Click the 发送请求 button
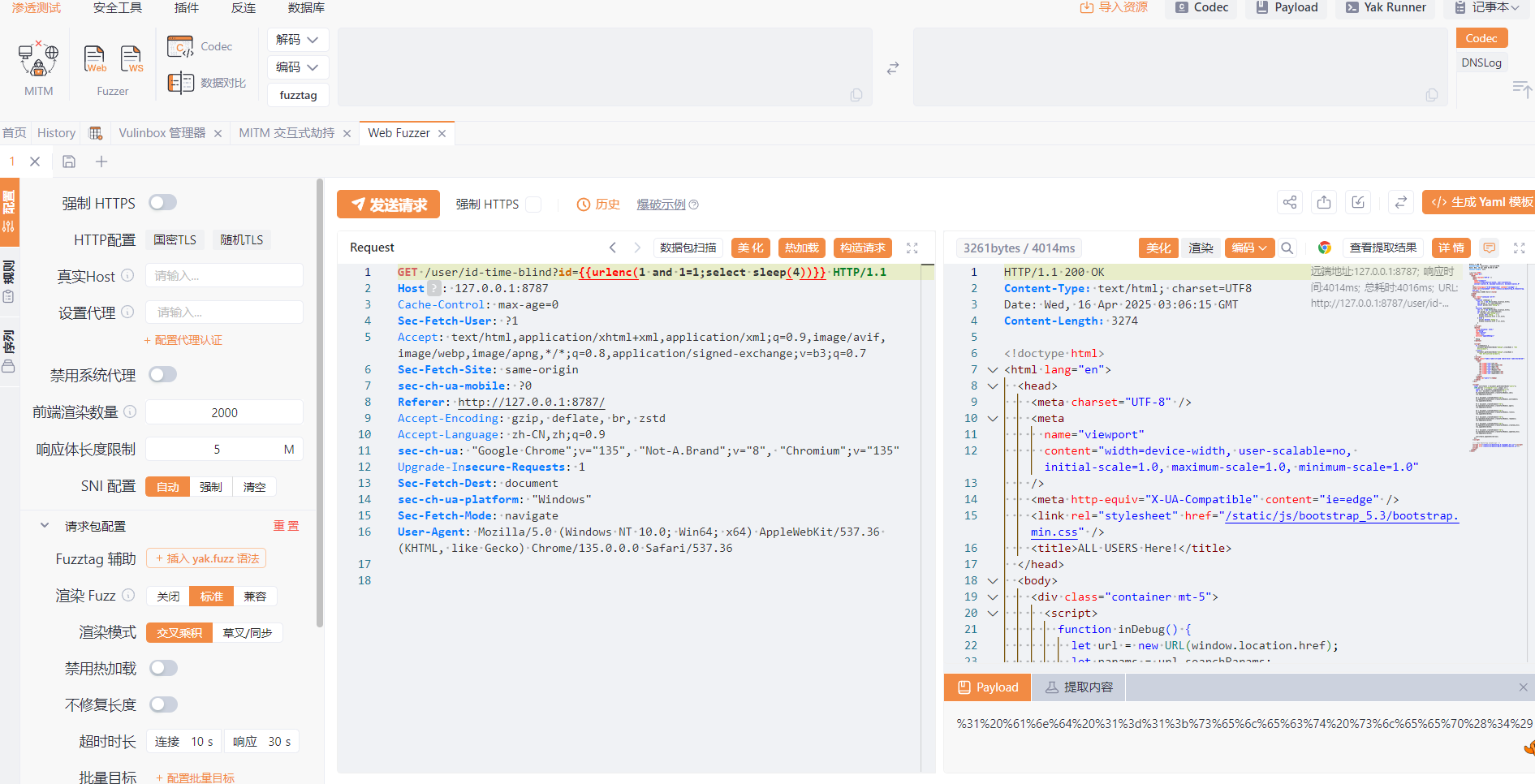Screen dimensions: 1535x784 click(x=388, y=205)
